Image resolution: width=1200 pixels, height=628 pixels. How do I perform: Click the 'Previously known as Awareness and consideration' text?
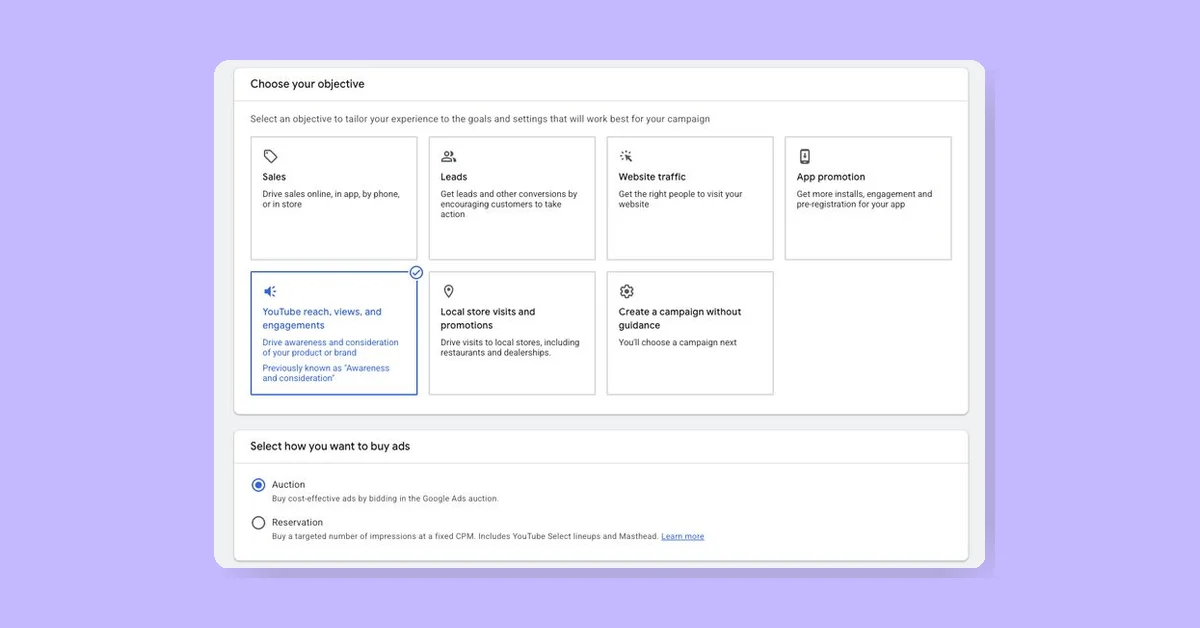(x=325, y=372)
